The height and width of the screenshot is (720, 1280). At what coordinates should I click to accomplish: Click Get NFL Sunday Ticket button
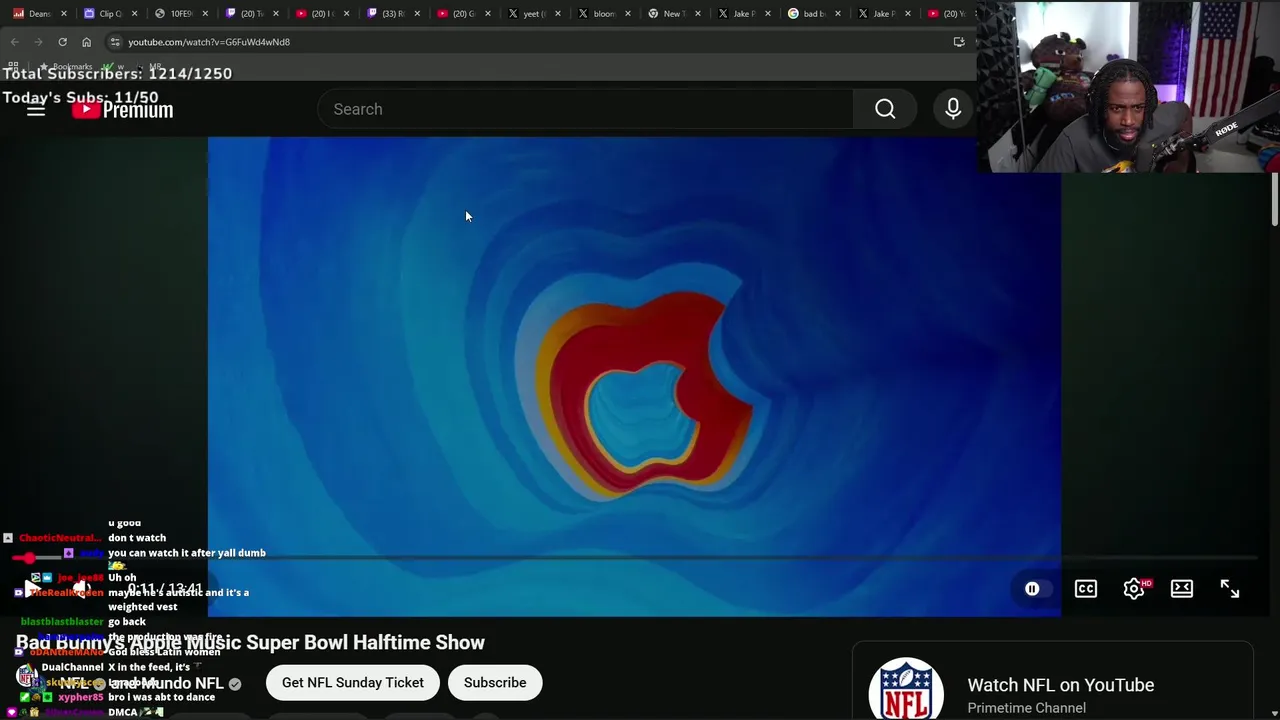353,683
